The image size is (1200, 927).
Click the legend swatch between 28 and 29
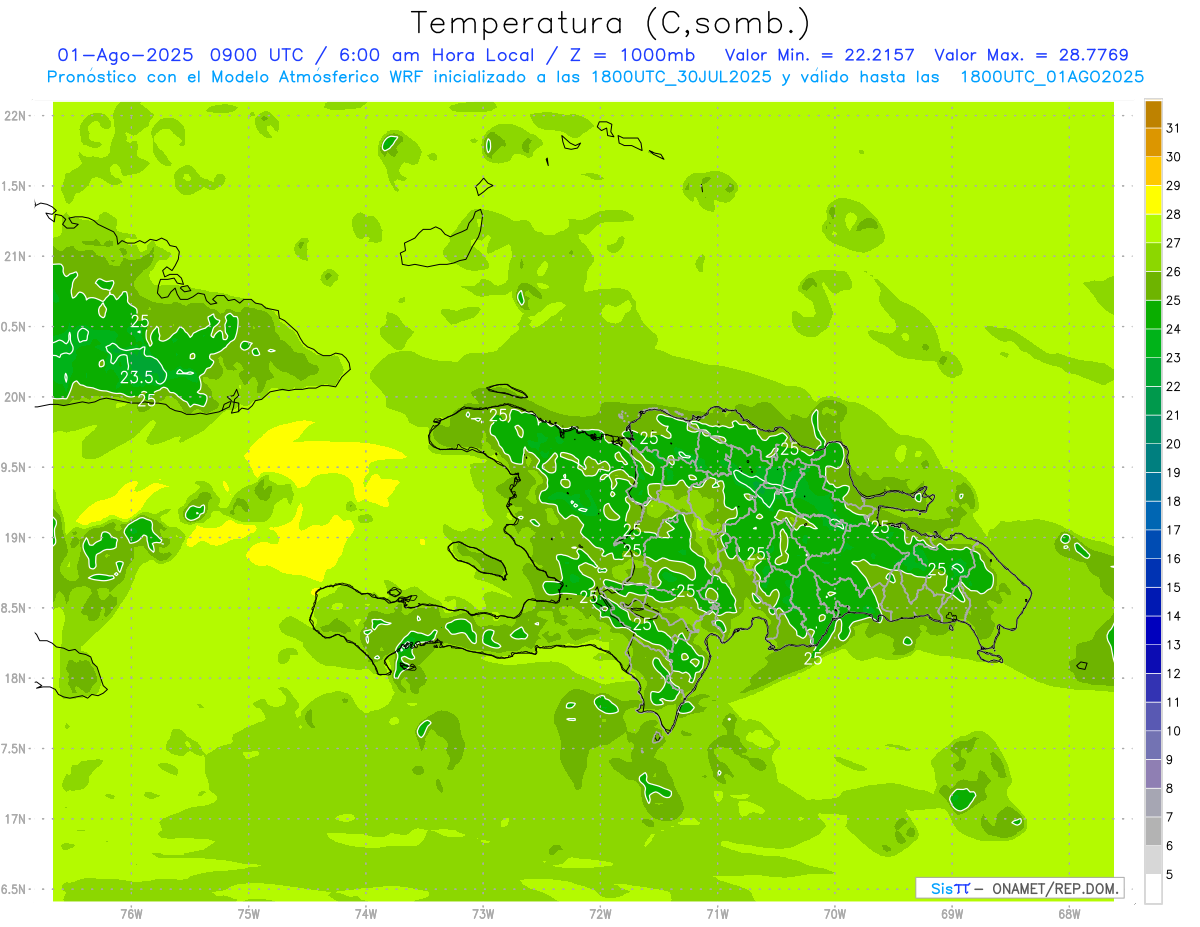point(1153,200)
